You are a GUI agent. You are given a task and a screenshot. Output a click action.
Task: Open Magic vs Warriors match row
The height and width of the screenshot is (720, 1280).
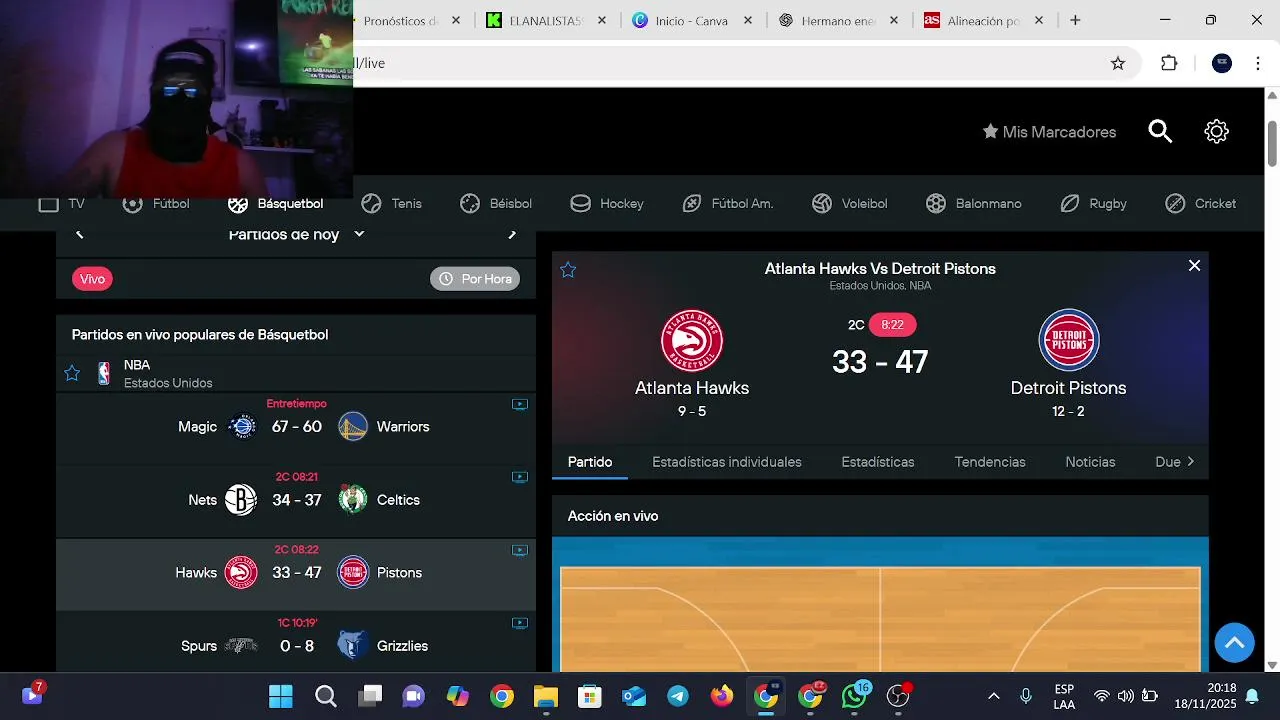(296, 428)
